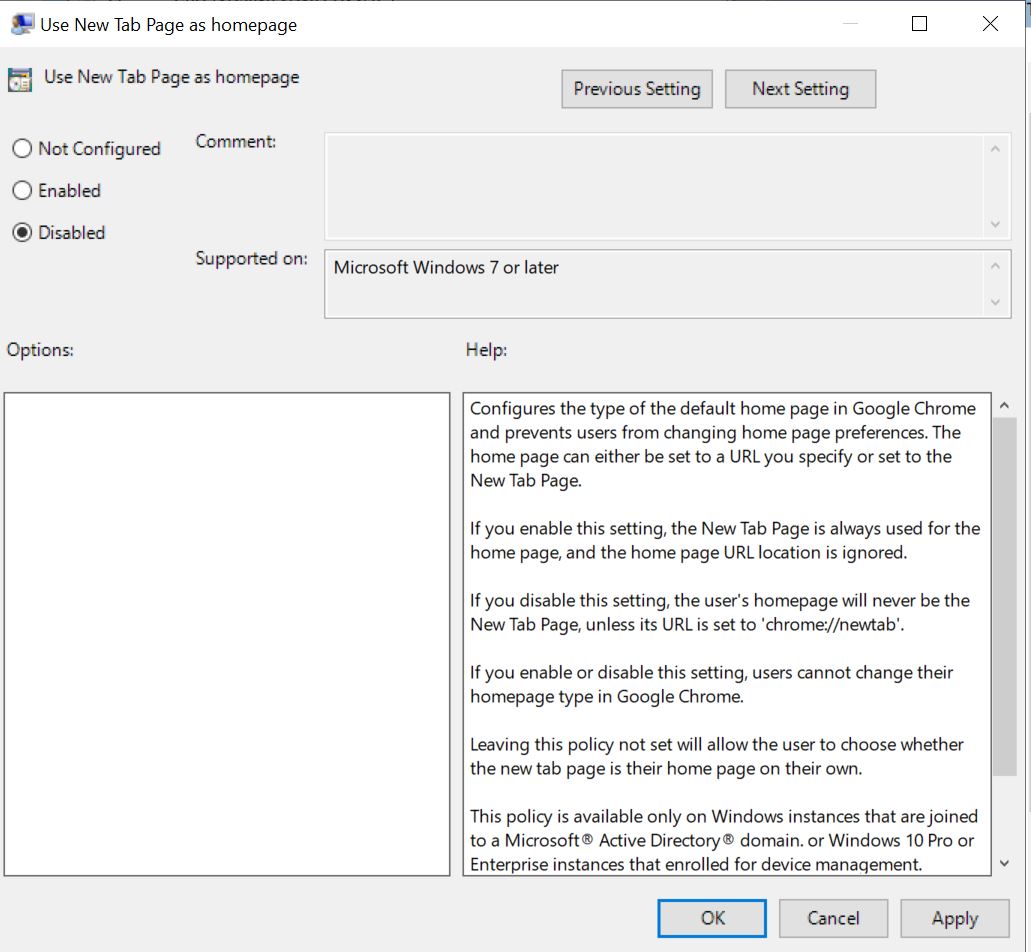This screenshot has height=952, width=1031.
Task: Select the Not Configured radio button
Action: coord(22,149)
